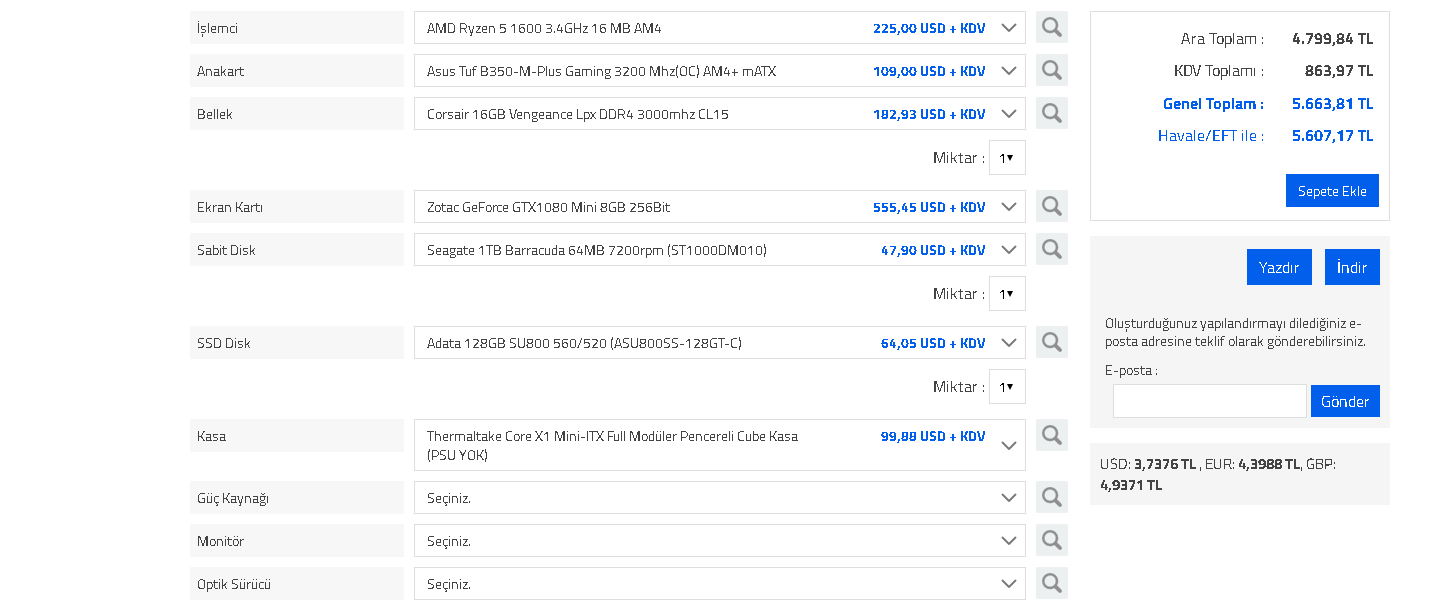This screenshot has height=608, width=1453.
Task: Open the Zotac GeForce GTX1080 dropdown
Action: click(x=720, y=207)
